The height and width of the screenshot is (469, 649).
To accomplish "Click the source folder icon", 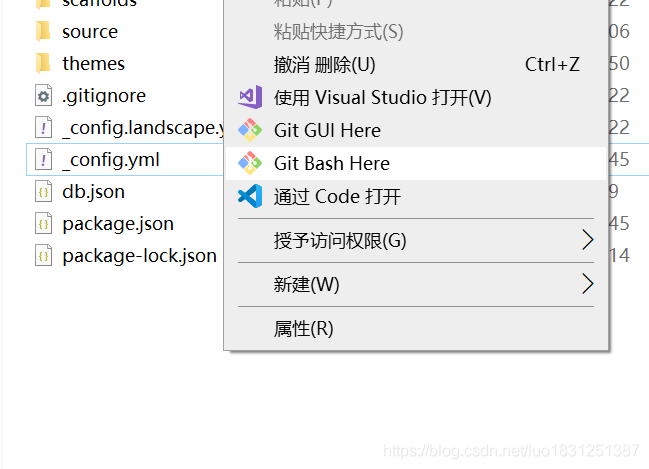I will (x=43, y=31).
